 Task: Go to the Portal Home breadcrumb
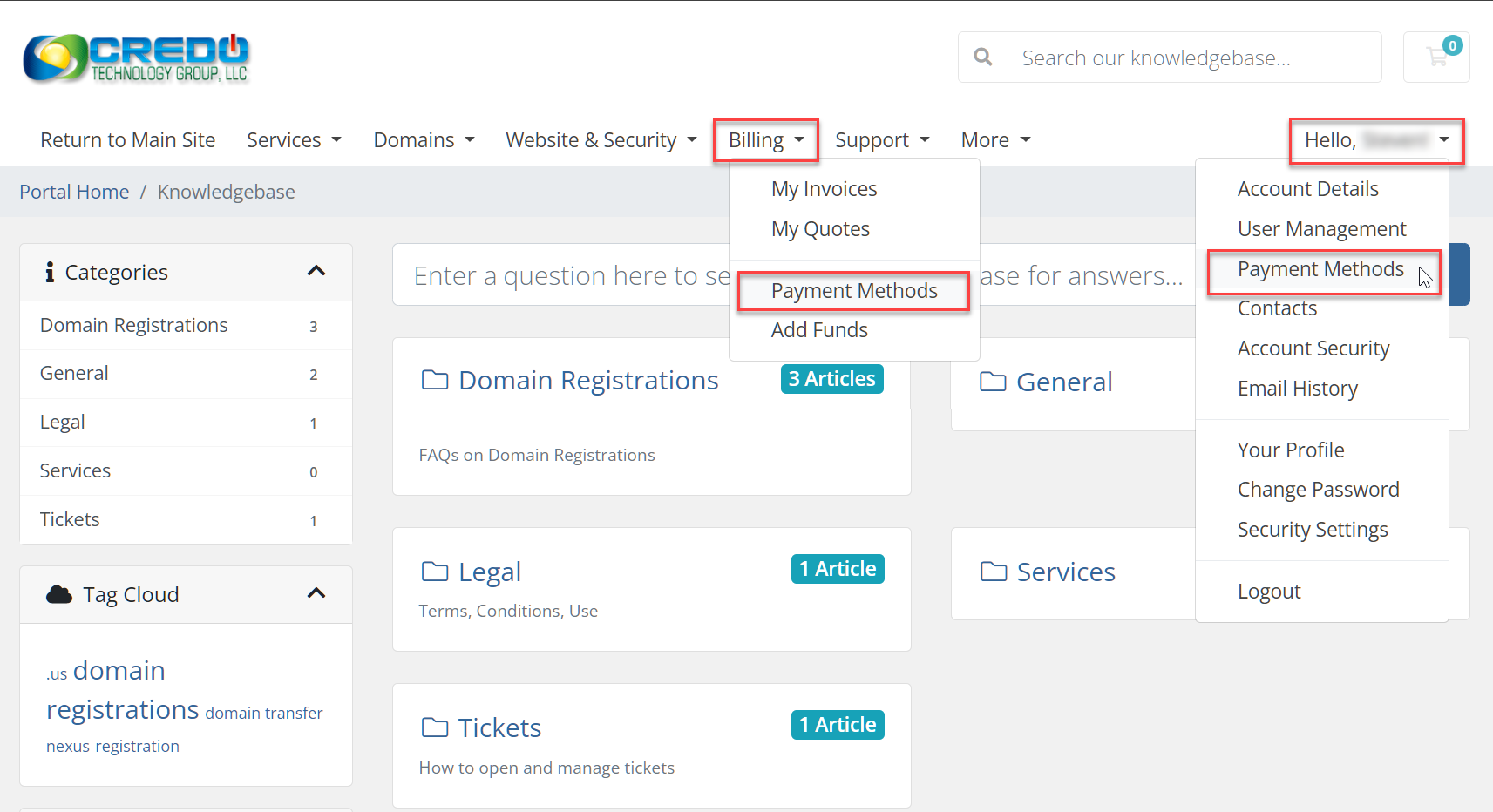(x=74, y=192)
